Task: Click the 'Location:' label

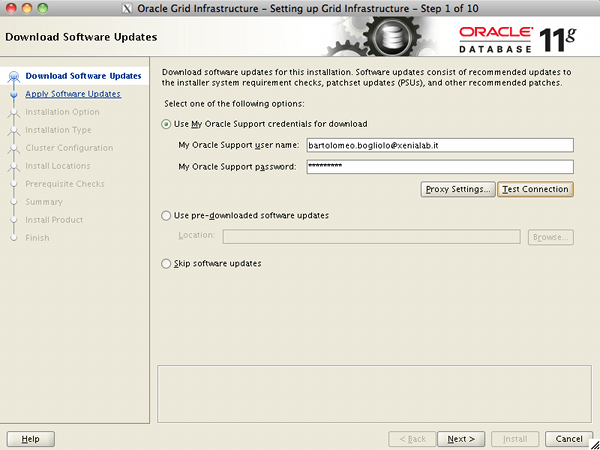Action: [x=197, y=235]
